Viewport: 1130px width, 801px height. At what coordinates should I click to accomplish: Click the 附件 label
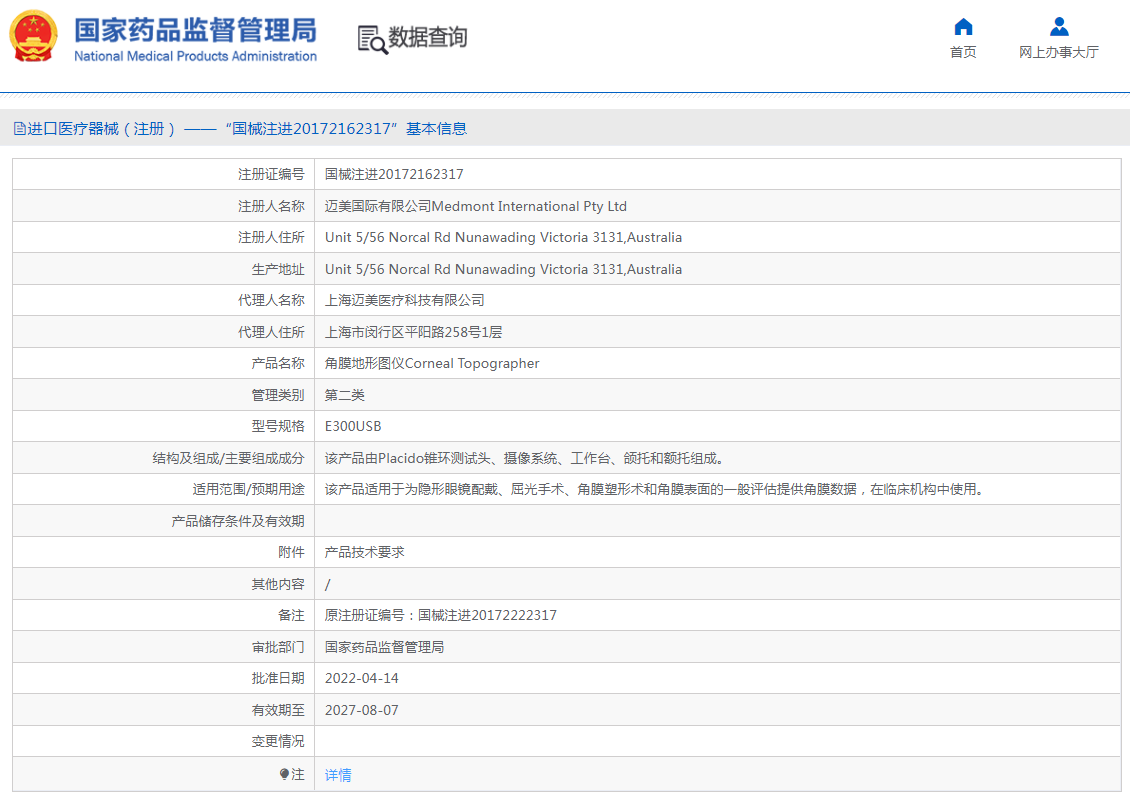[291, 552]
